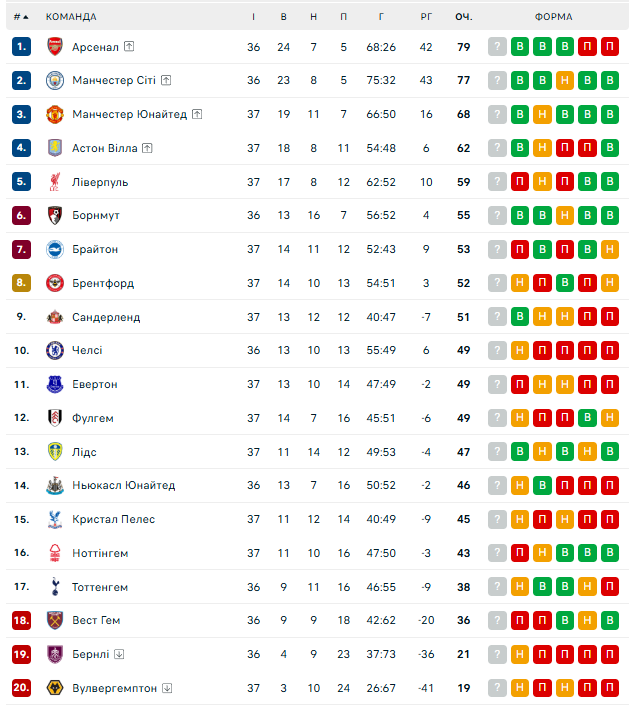Click the Manchester City club crest

(55, 80)
